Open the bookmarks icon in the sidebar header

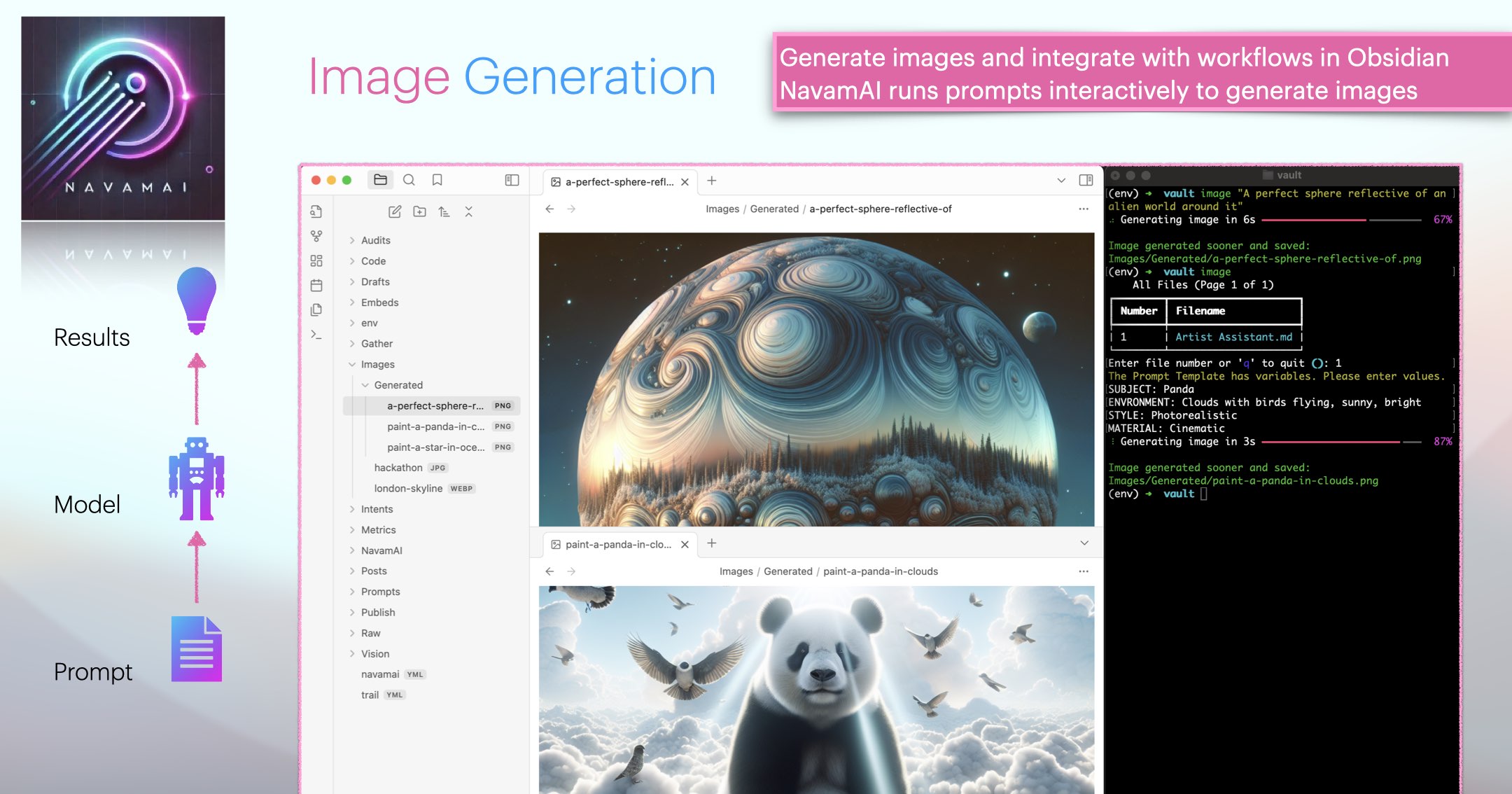tap(437, 180)
